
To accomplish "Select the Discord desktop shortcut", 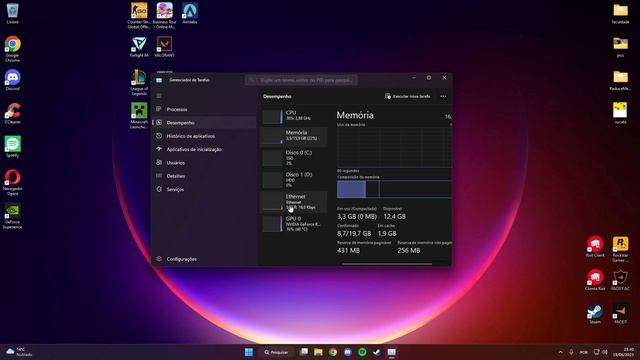I will click(x=13, y=80).
